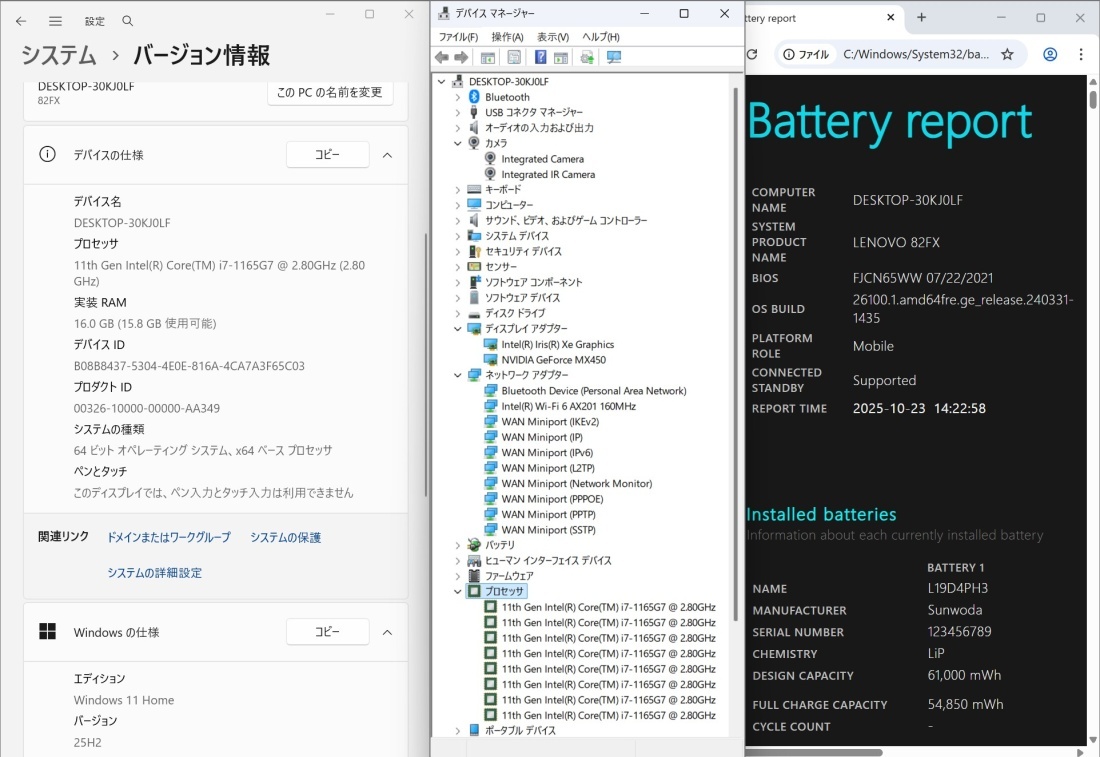Reload the Battery report page

pyautogui.click(x=752, y=54)
